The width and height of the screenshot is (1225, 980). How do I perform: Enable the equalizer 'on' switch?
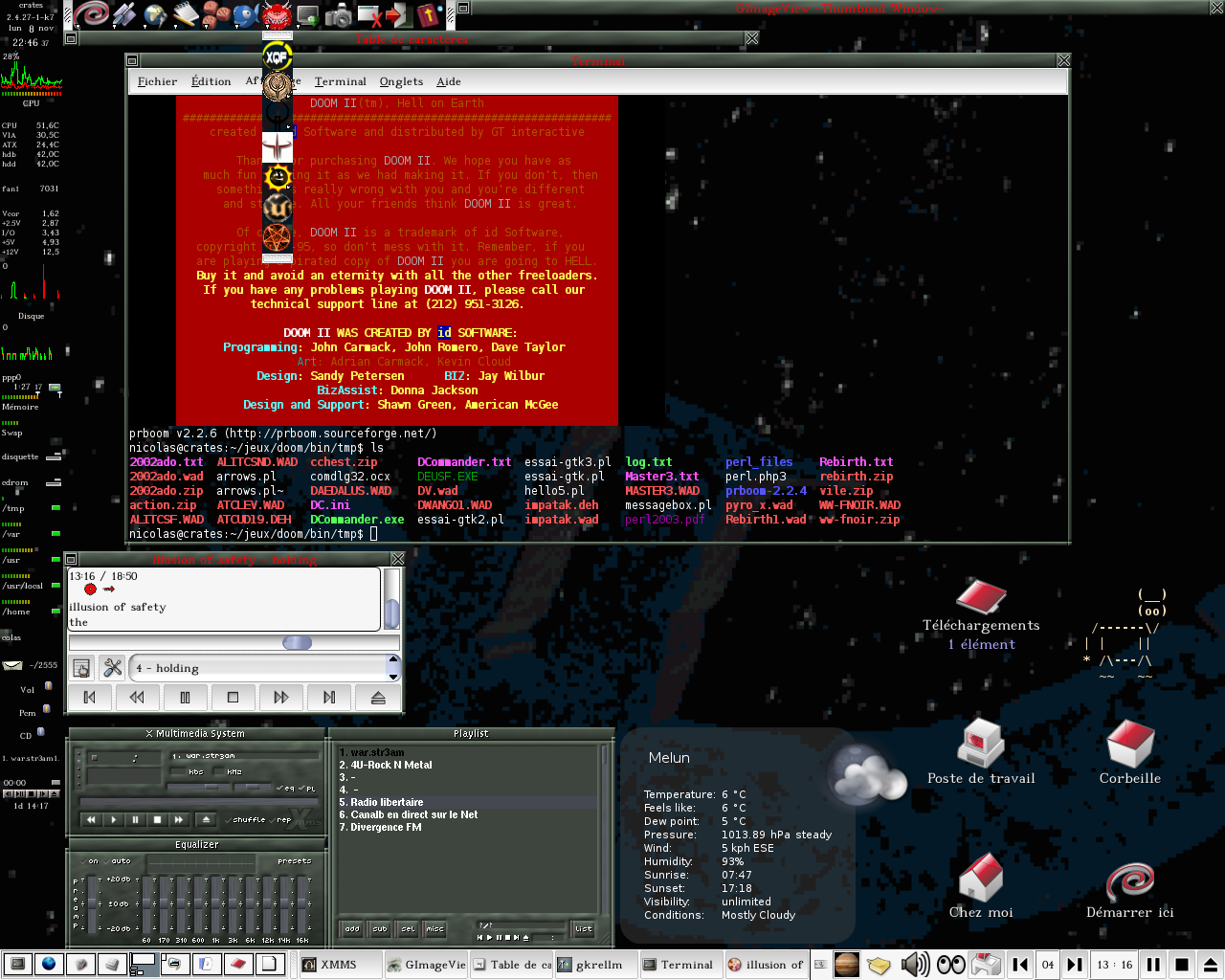point(93,860)
